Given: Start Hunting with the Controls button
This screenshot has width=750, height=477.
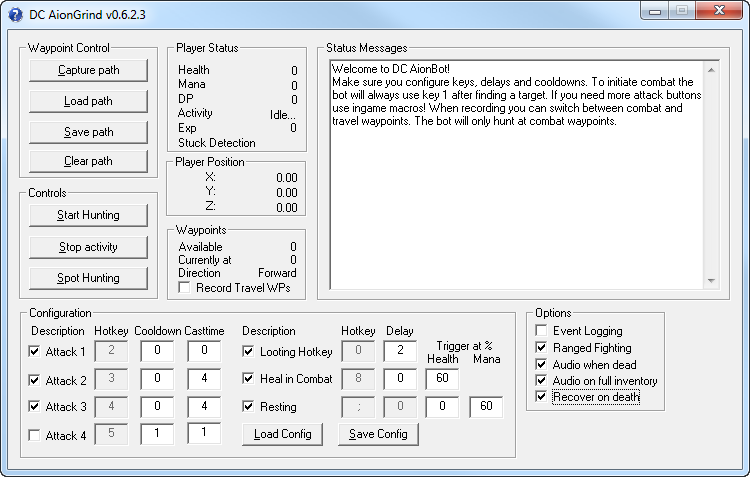Looking at the screenshot, I should coord(88,215).
